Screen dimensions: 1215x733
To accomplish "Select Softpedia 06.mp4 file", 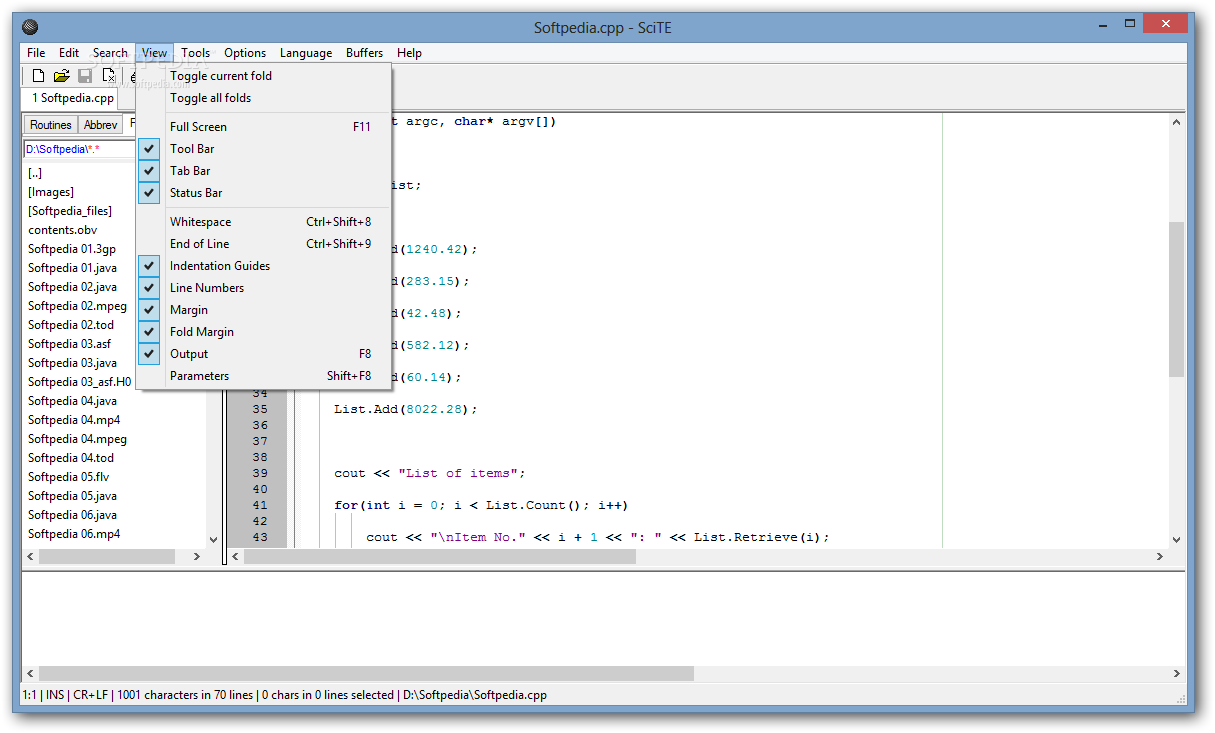I will 74,534.
